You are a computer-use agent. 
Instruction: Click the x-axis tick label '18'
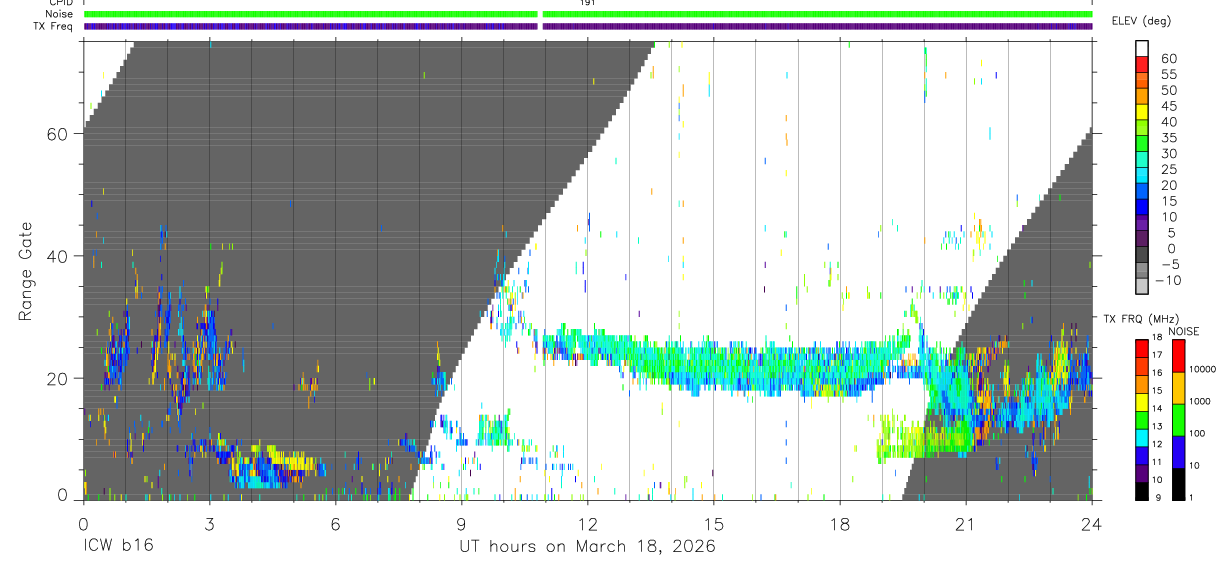pyautogui.click(x=840, y=523)
